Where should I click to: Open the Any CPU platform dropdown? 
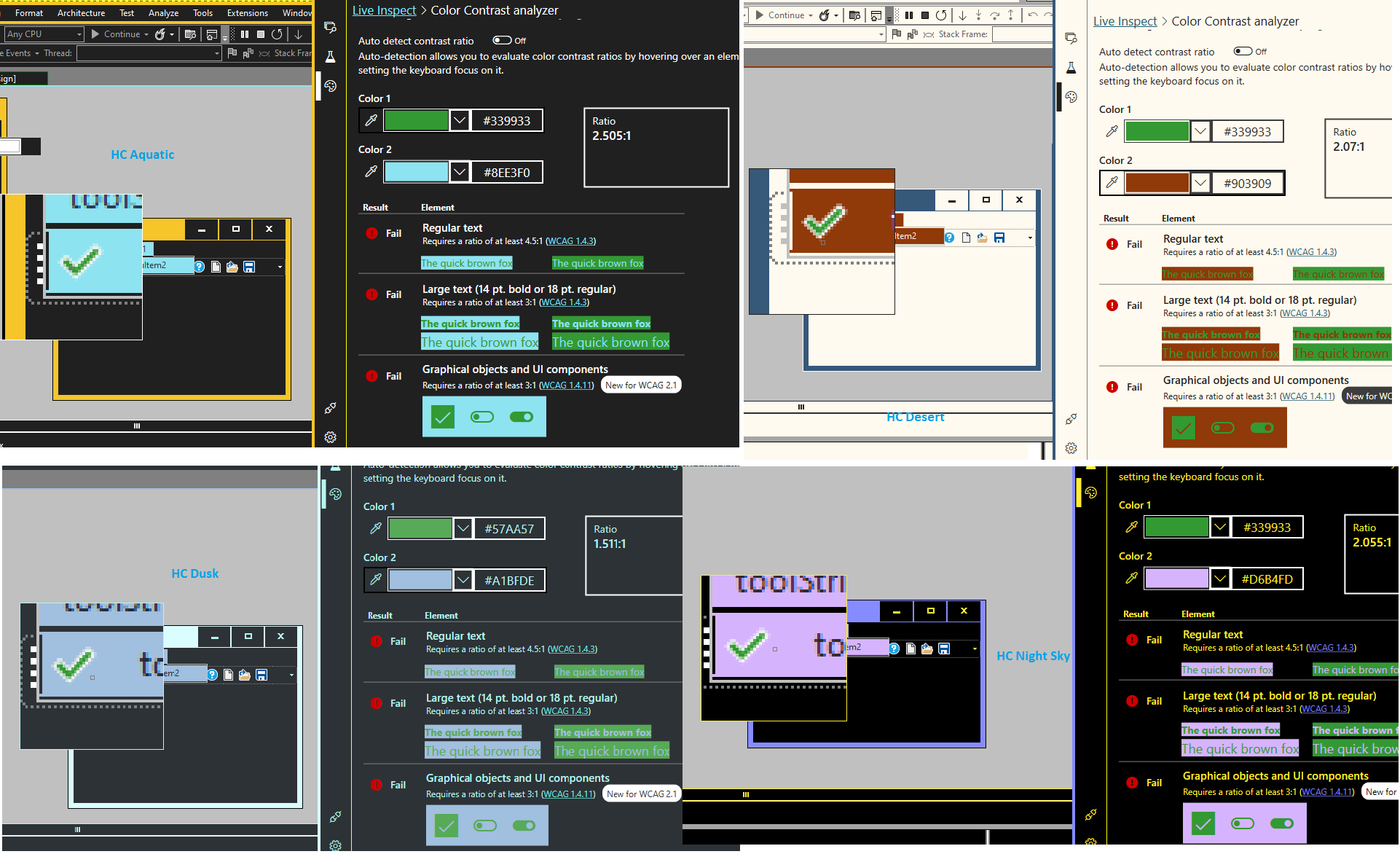[x=44, y=34]
